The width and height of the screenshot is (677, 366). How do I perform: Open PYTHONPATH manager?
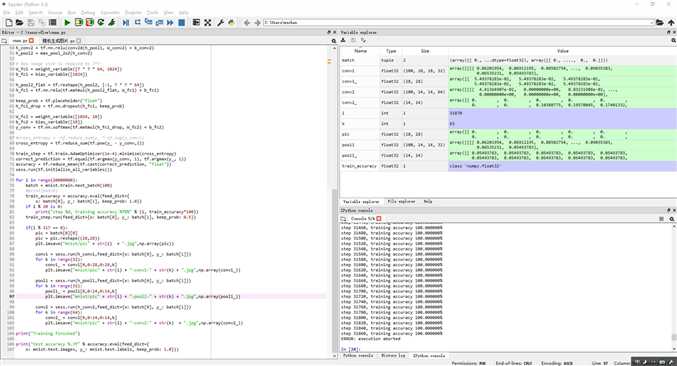[231, 22]
